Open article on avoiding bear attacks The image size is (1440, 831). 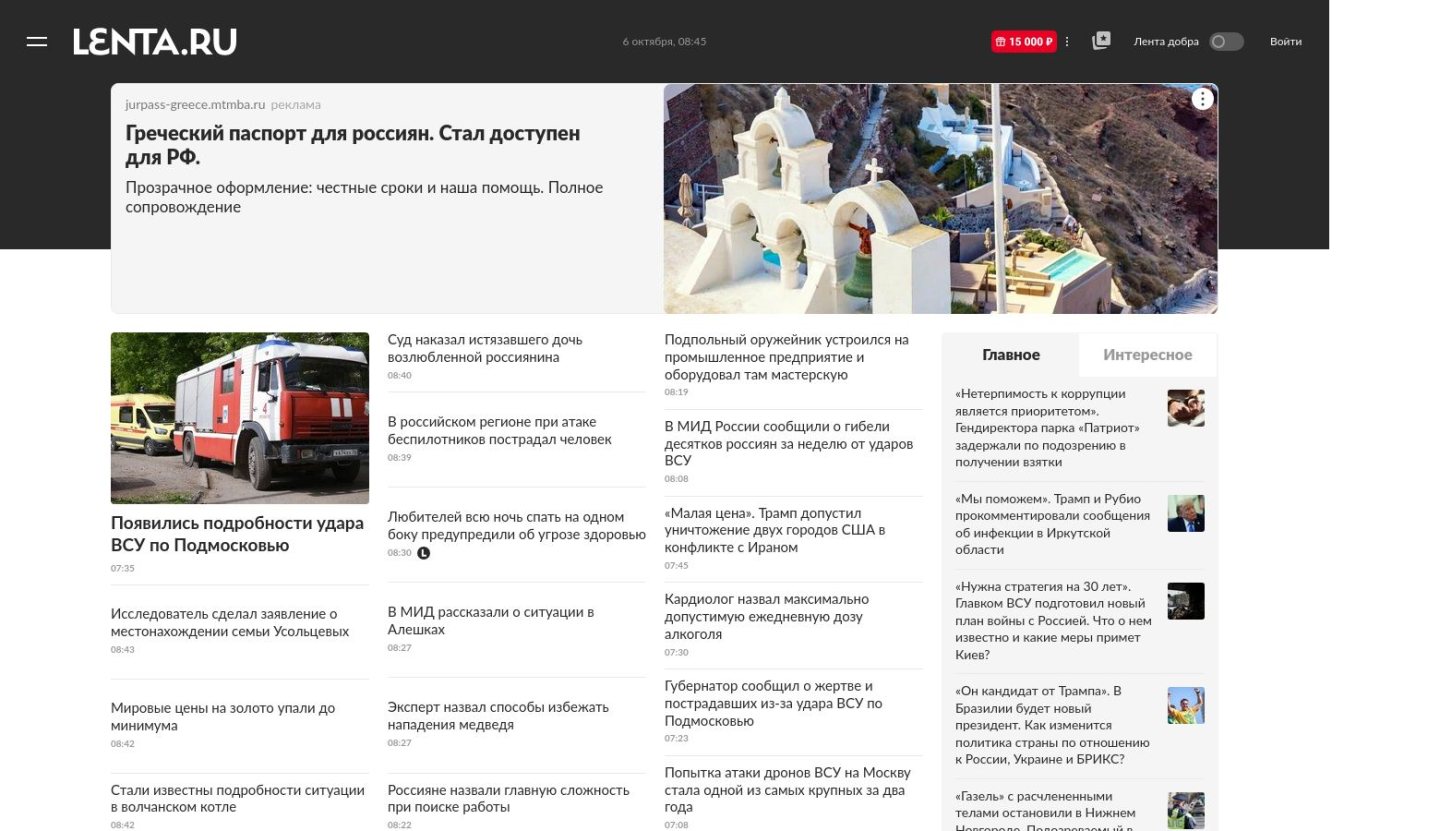click(498, 715)
